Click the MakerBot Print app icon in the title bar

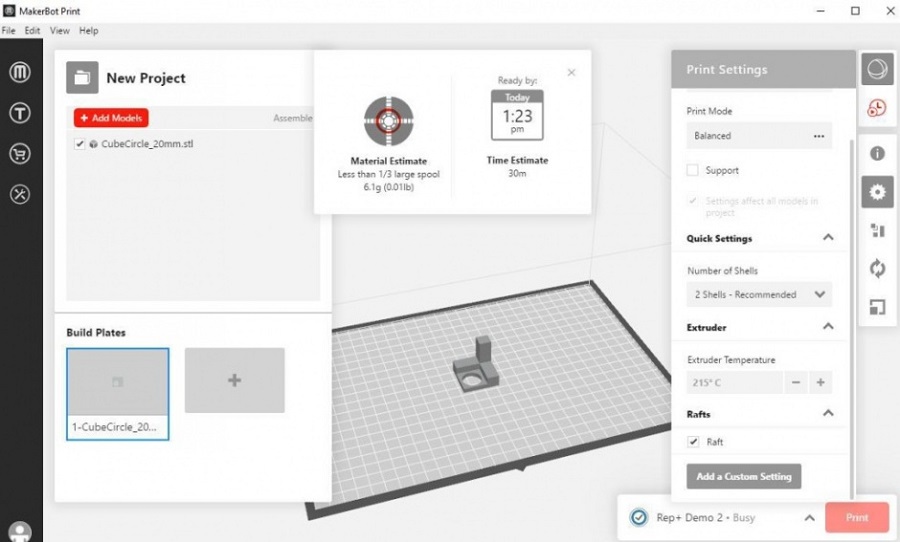[9, 11]
